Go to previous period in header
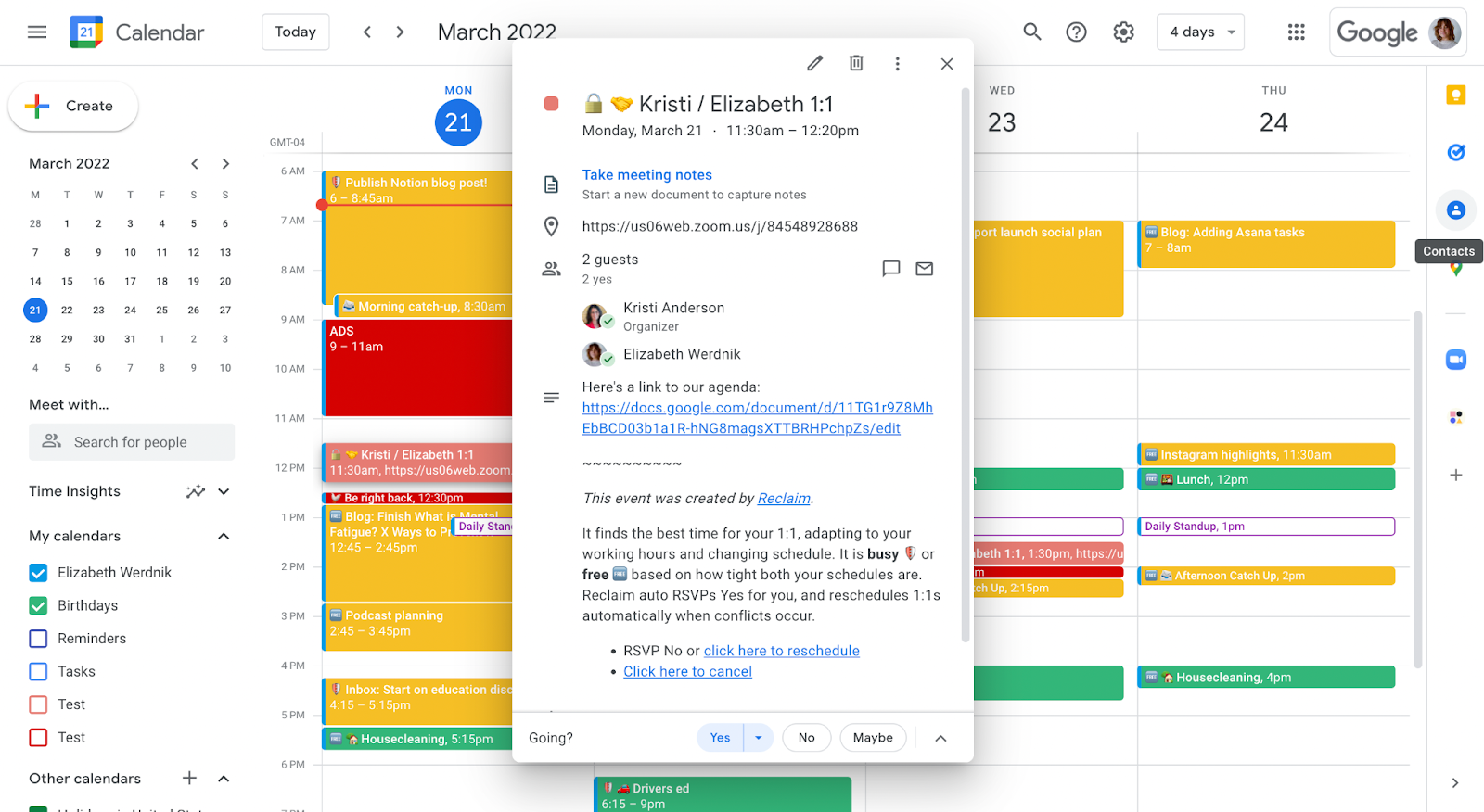This screenshot has width=1484, height=812. click(367, 32)
